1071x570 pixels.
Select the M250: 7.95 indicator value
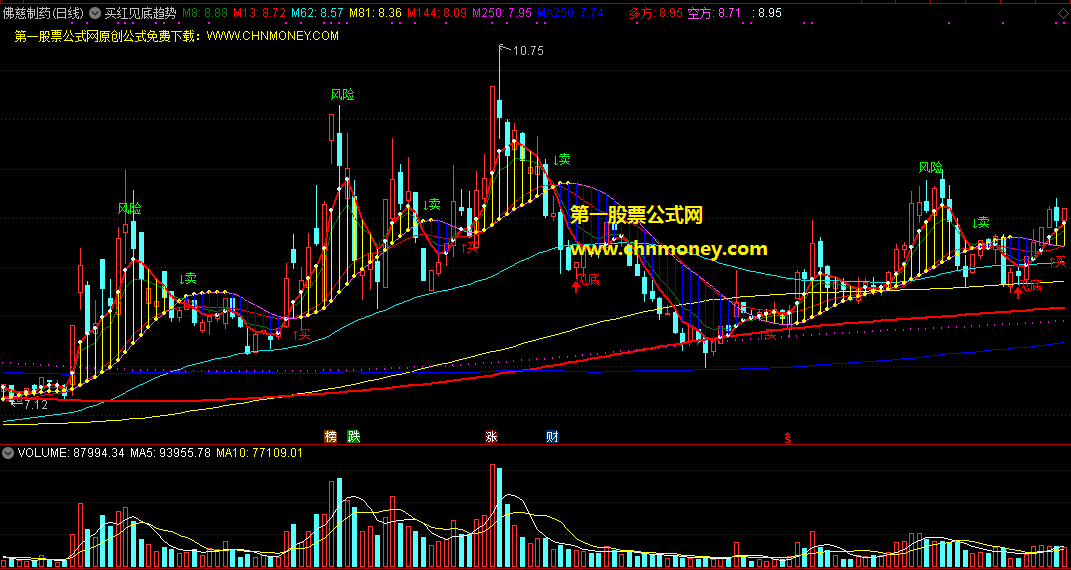[501, 13]
